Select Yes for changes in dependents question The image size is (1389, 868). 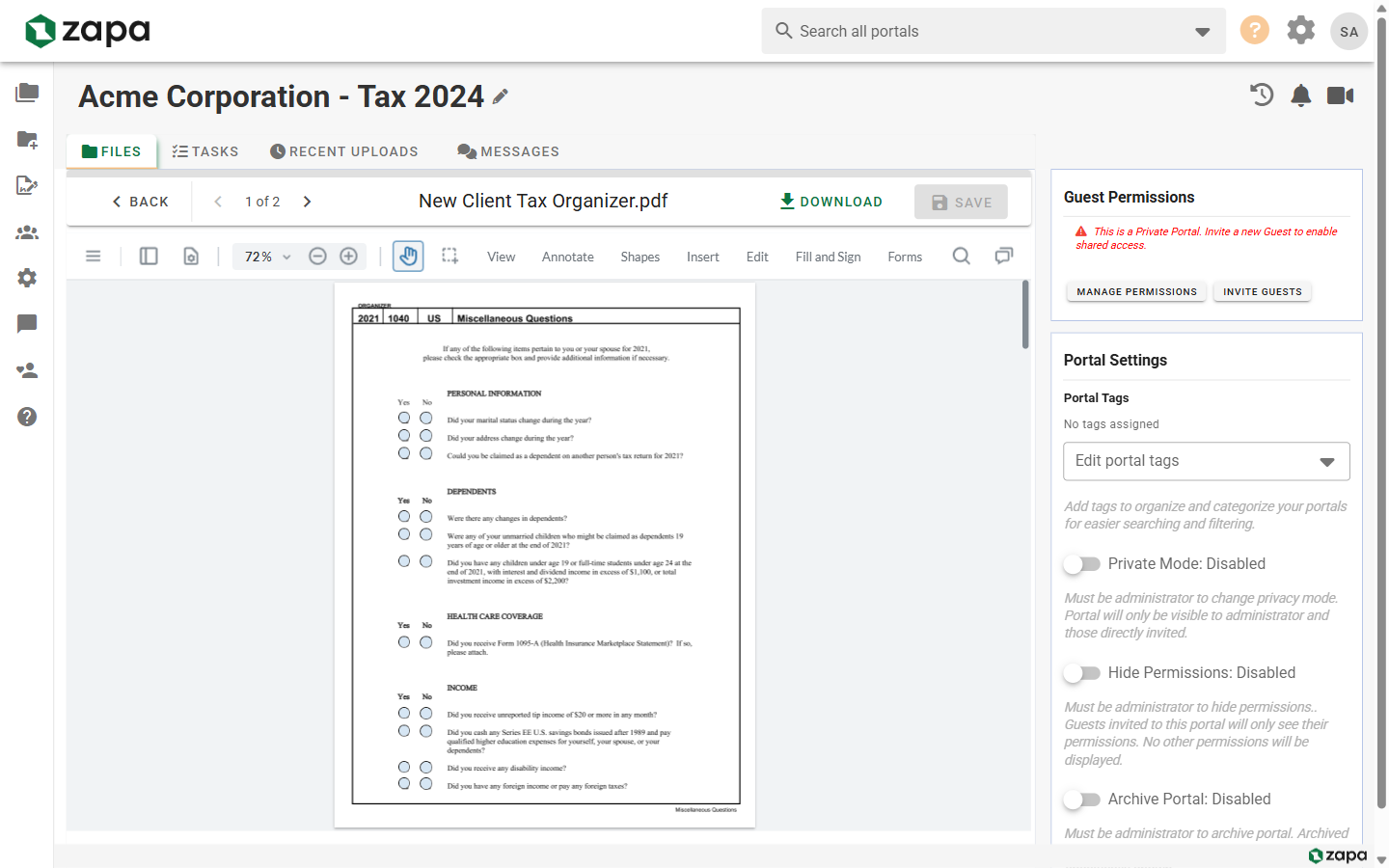pos(404,517)
